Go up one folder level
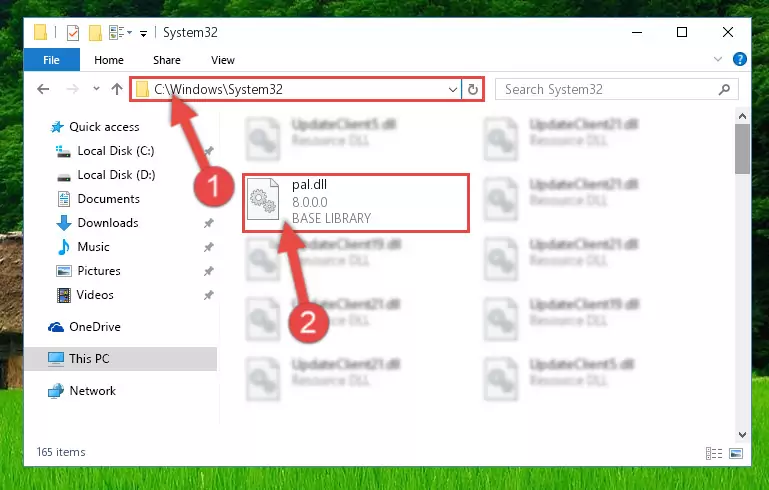 pos(117,89)
